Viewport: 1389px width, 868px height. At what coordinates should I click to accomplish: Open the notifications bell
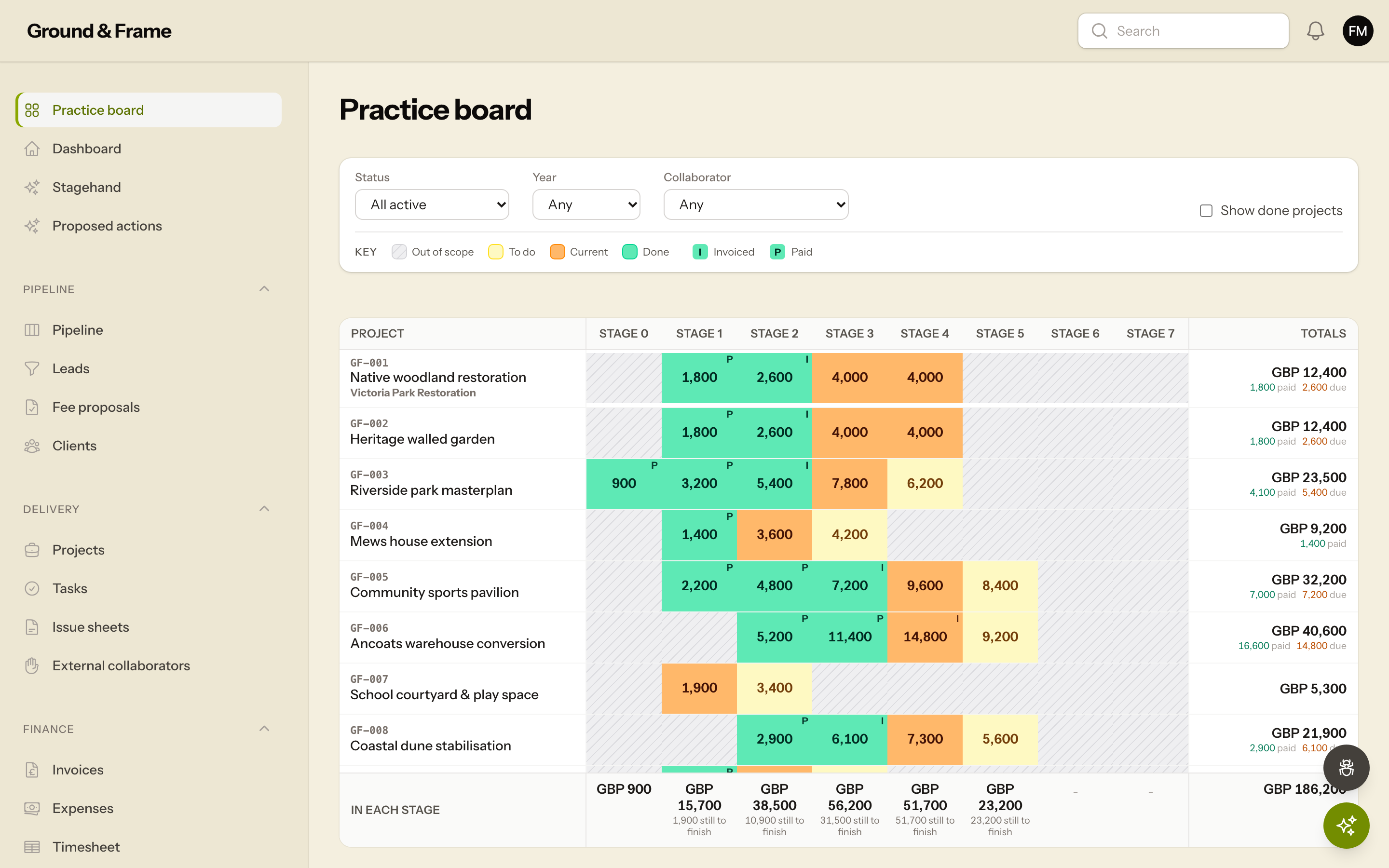click(x=1315, y=31)
